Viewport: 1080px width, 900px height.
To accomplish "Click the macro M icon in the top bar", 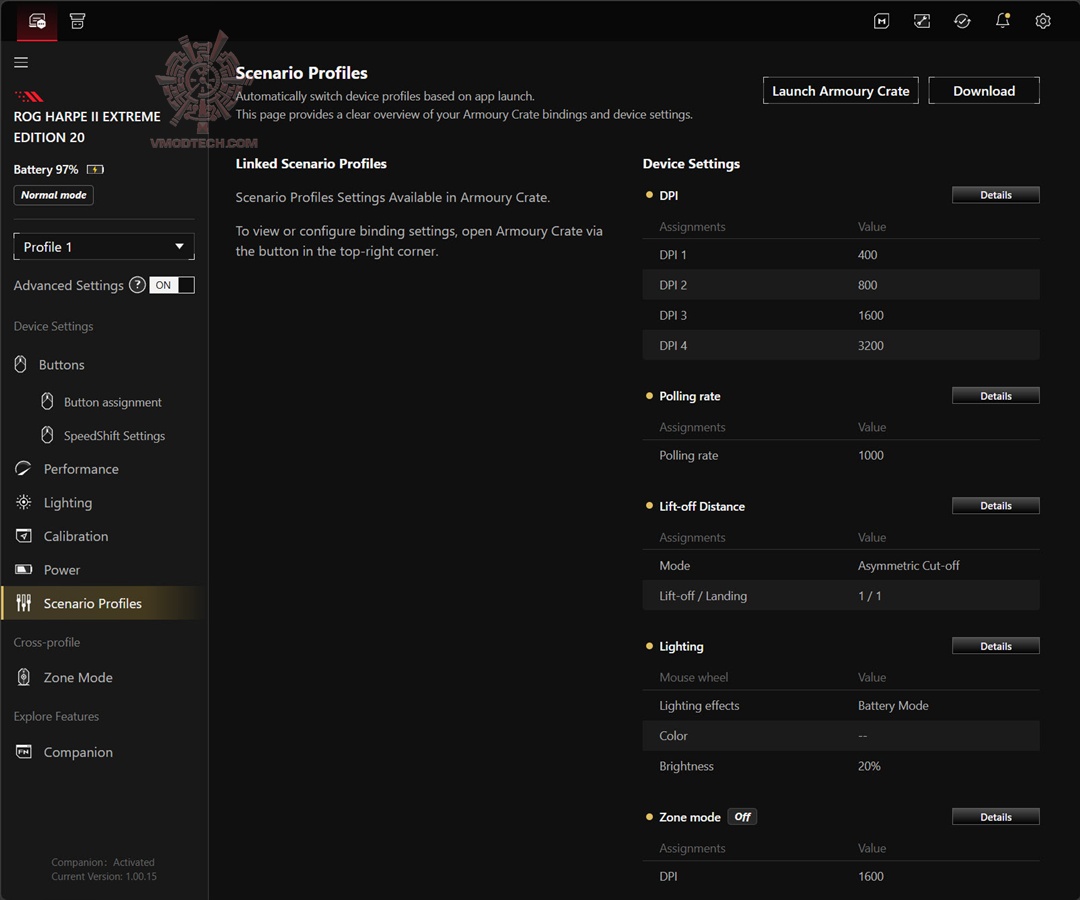I will click(x=882, y=21).
